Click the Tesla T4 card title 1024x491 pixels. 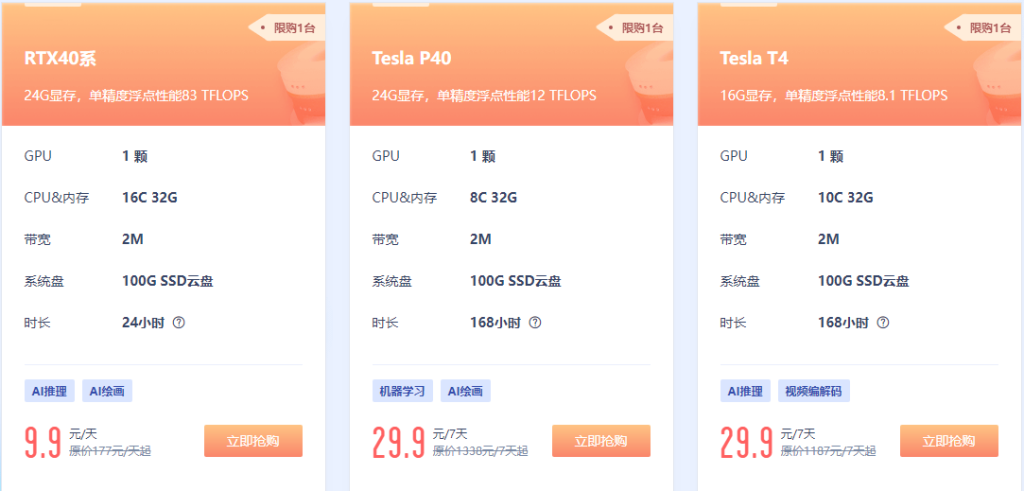point(754,59)
